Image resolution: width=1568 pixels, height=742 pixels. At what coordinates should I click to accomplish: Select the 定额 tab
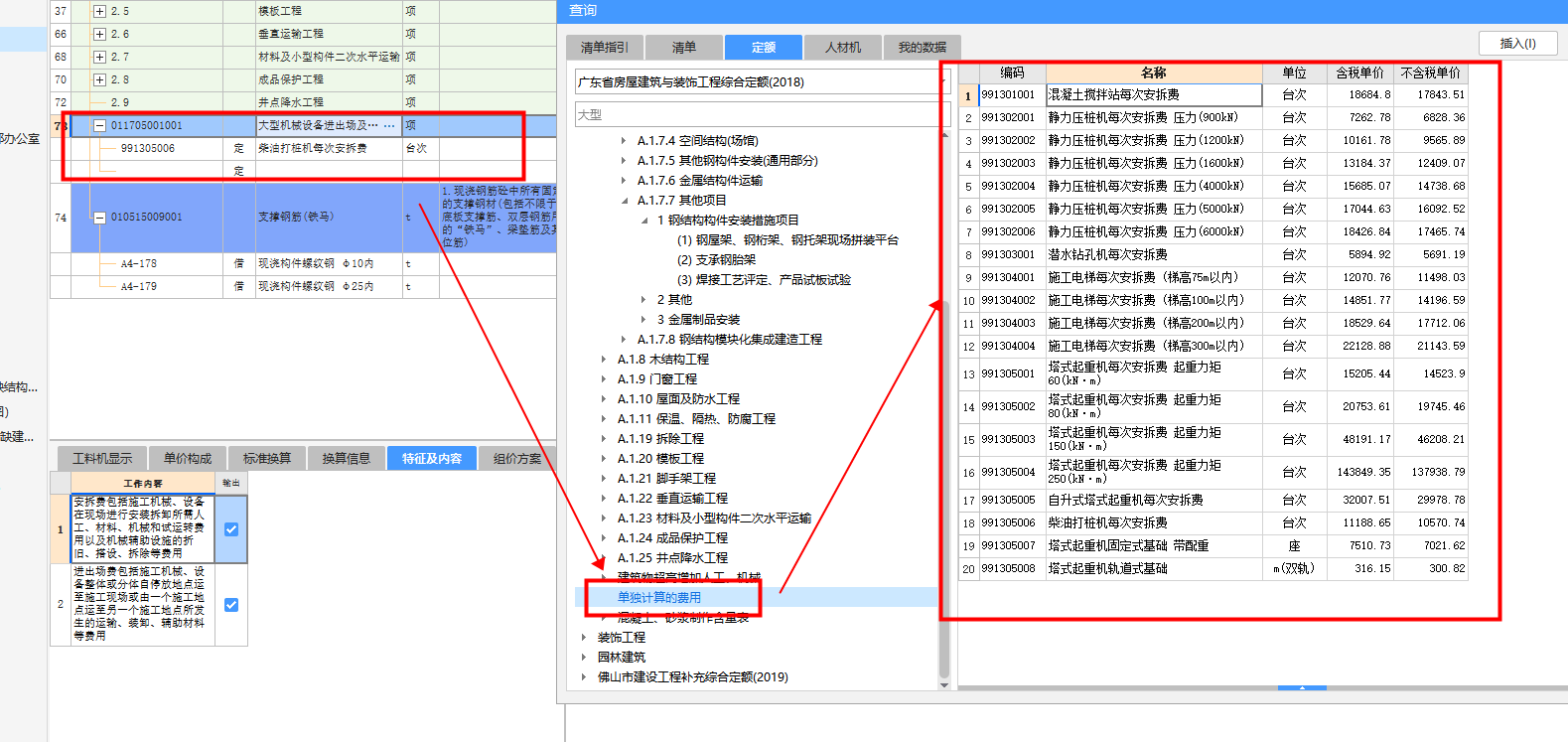(764, 47)
